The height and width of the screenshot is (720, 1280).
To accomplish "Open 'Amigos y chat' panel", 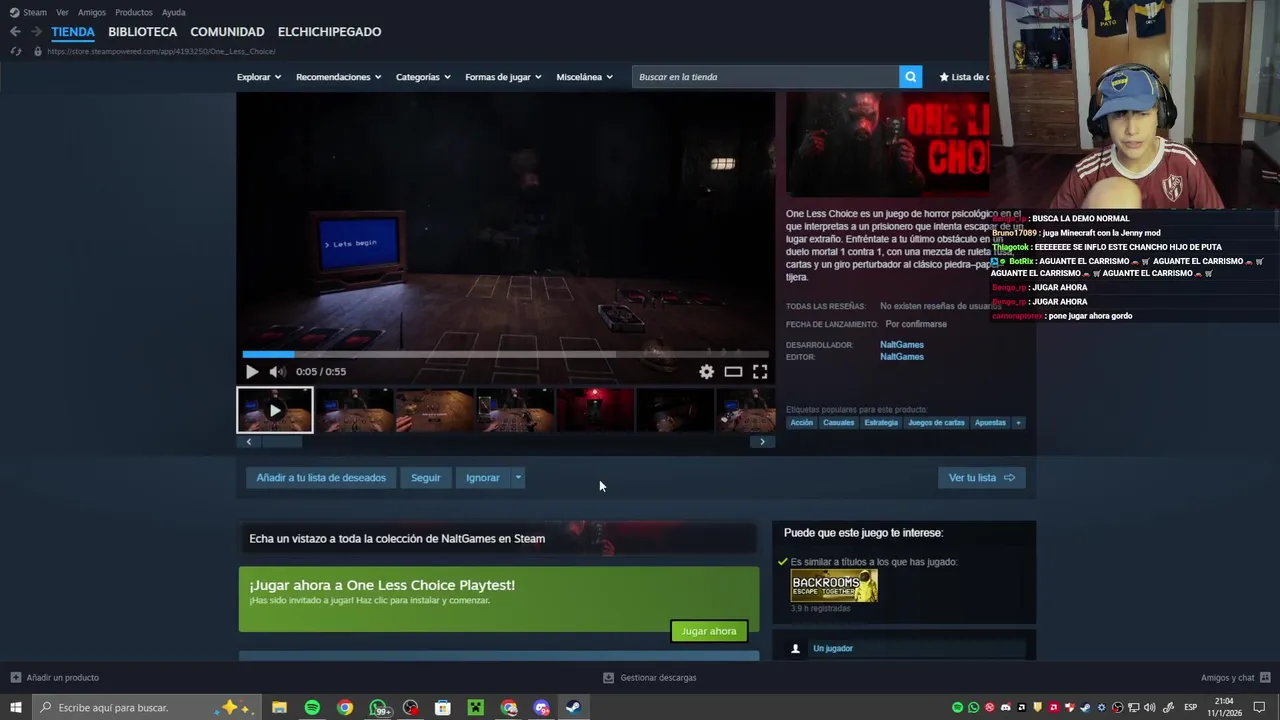I will [x=1235, y=678].
